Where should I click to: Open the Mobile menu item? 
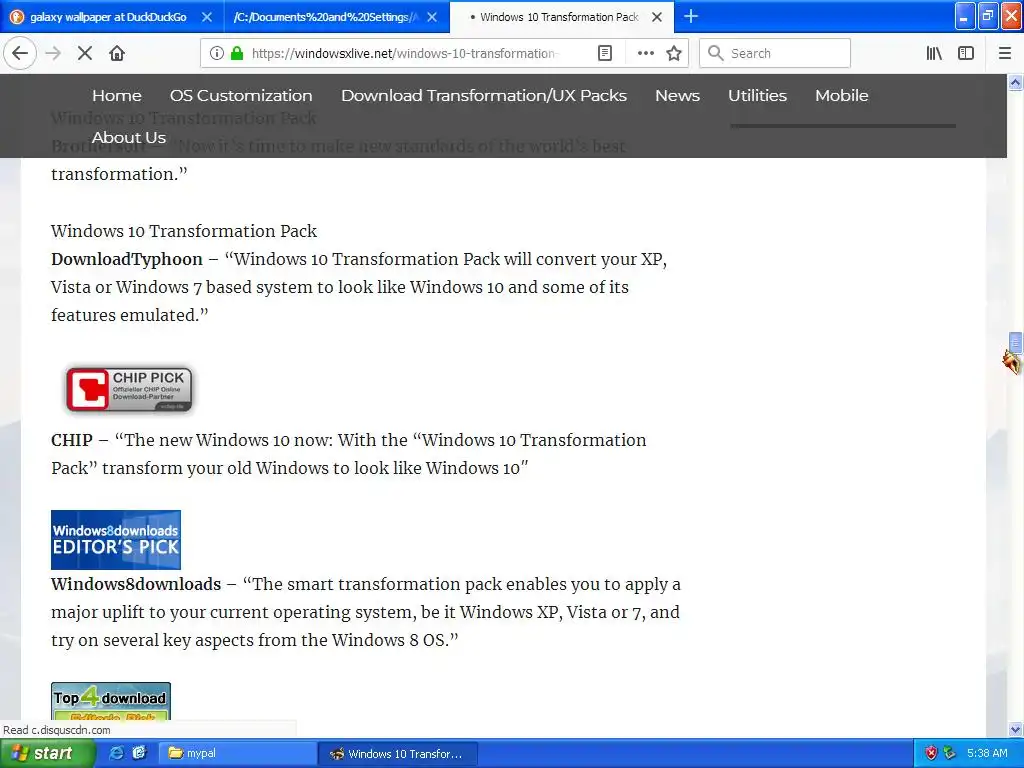click(x=842, y=95)
